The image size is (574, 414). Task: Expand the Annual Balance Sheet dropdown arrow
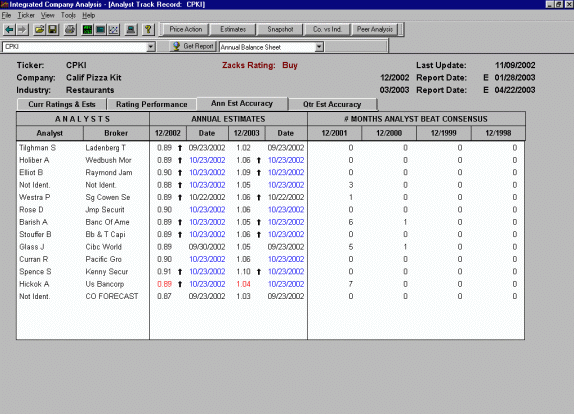coord(319,47)
